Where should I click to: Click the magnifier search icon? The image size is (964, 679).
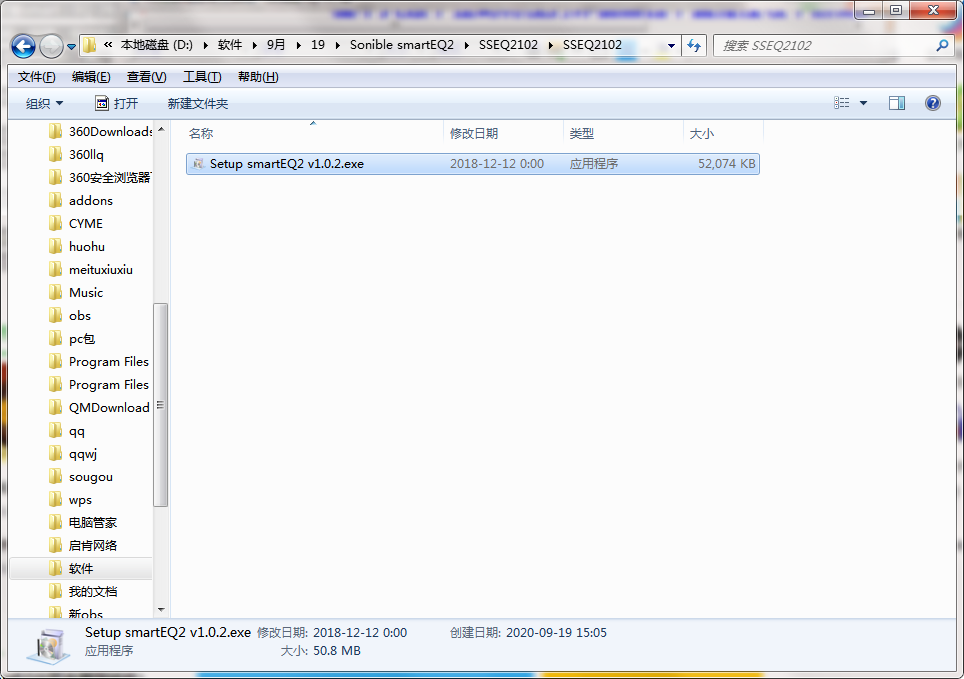tap(942, 46)
